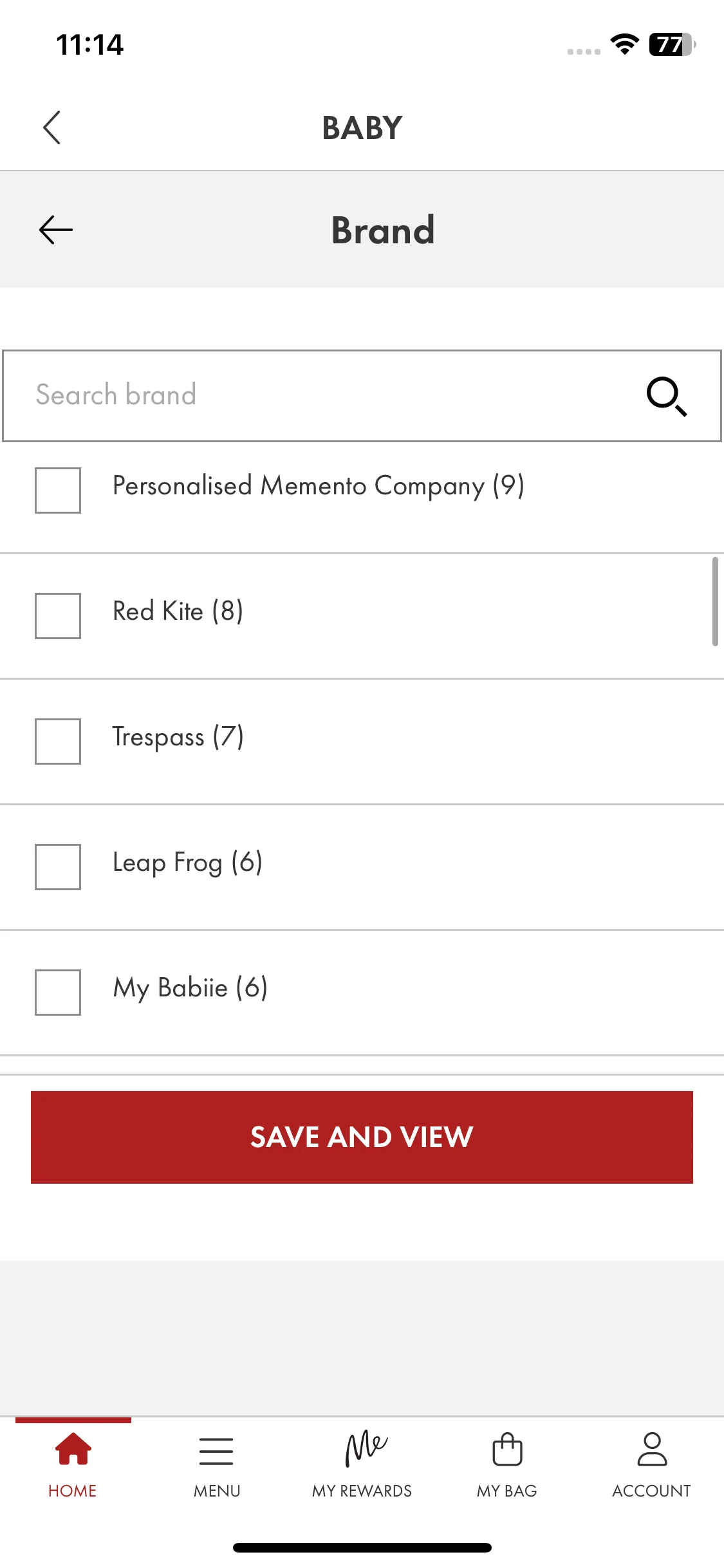The image size is (724, 1568).
Task: Open the My Bag shopping icon
Action: tap(507, 1449)
